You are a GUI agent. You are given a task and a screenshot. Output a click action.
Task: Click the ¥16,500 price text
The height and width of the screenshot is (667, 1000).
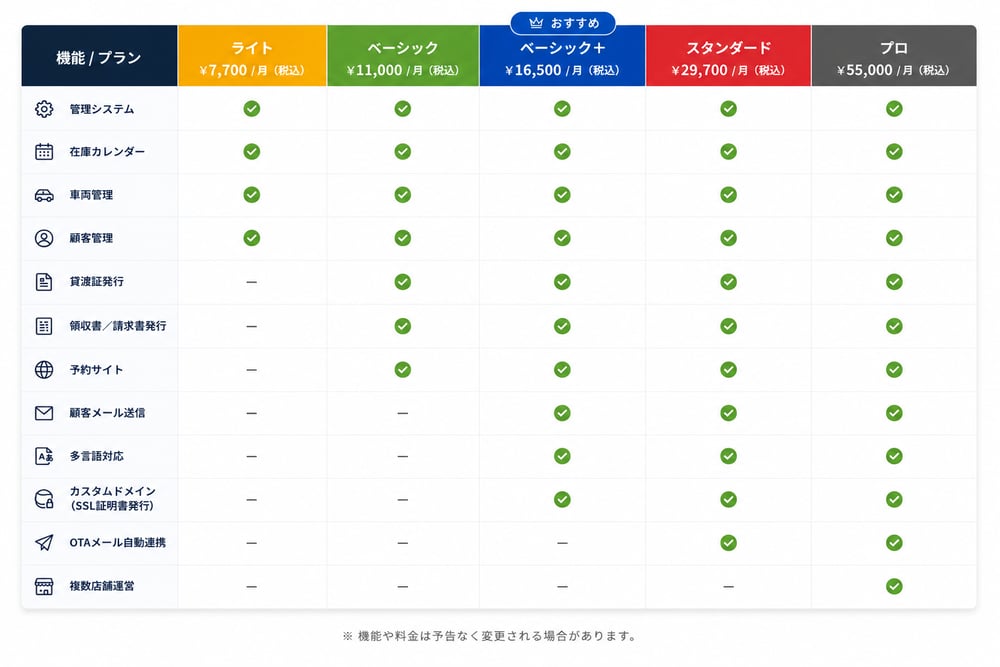click(x=533, y=70)
